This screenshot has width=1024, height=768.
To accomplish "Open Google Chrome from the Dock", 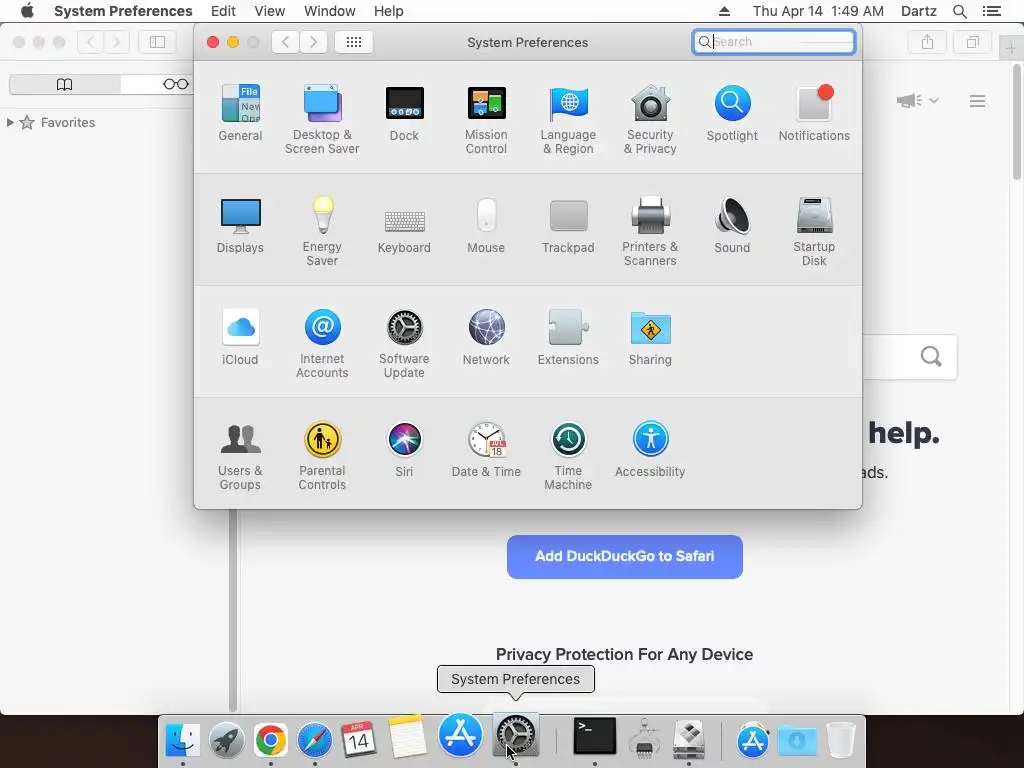I will [270, 740].
